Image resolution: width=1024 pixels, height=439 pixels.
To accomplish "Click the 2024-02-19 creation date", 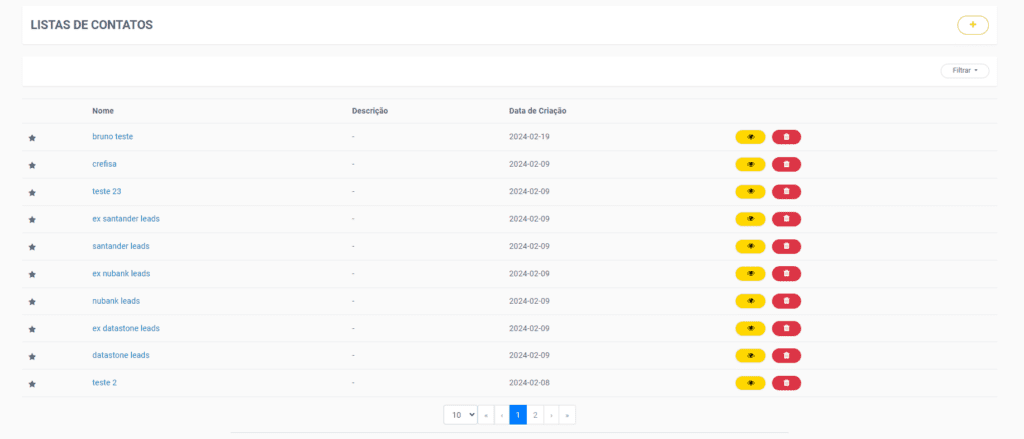I will coord(530,137).
